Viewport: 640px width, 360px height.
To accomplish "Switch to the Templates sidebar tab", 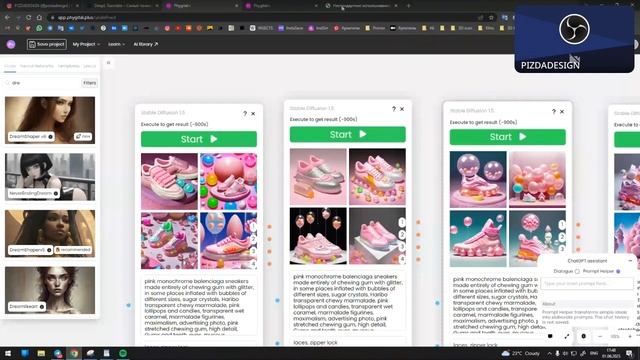I will (x=69, y=66).
